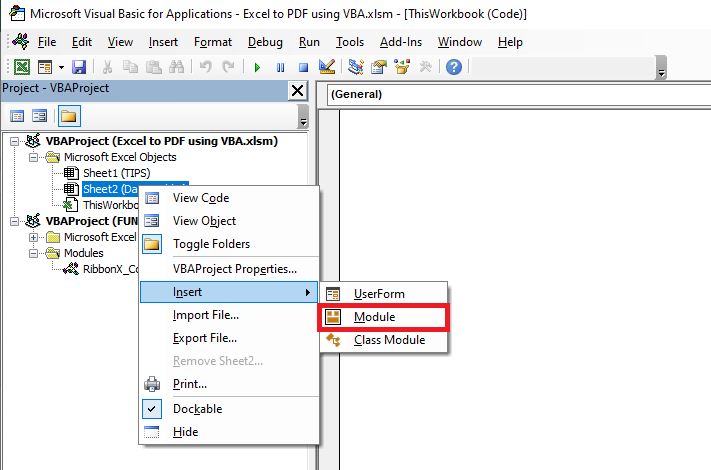Click the Break pause icon

tap(280, 68)
